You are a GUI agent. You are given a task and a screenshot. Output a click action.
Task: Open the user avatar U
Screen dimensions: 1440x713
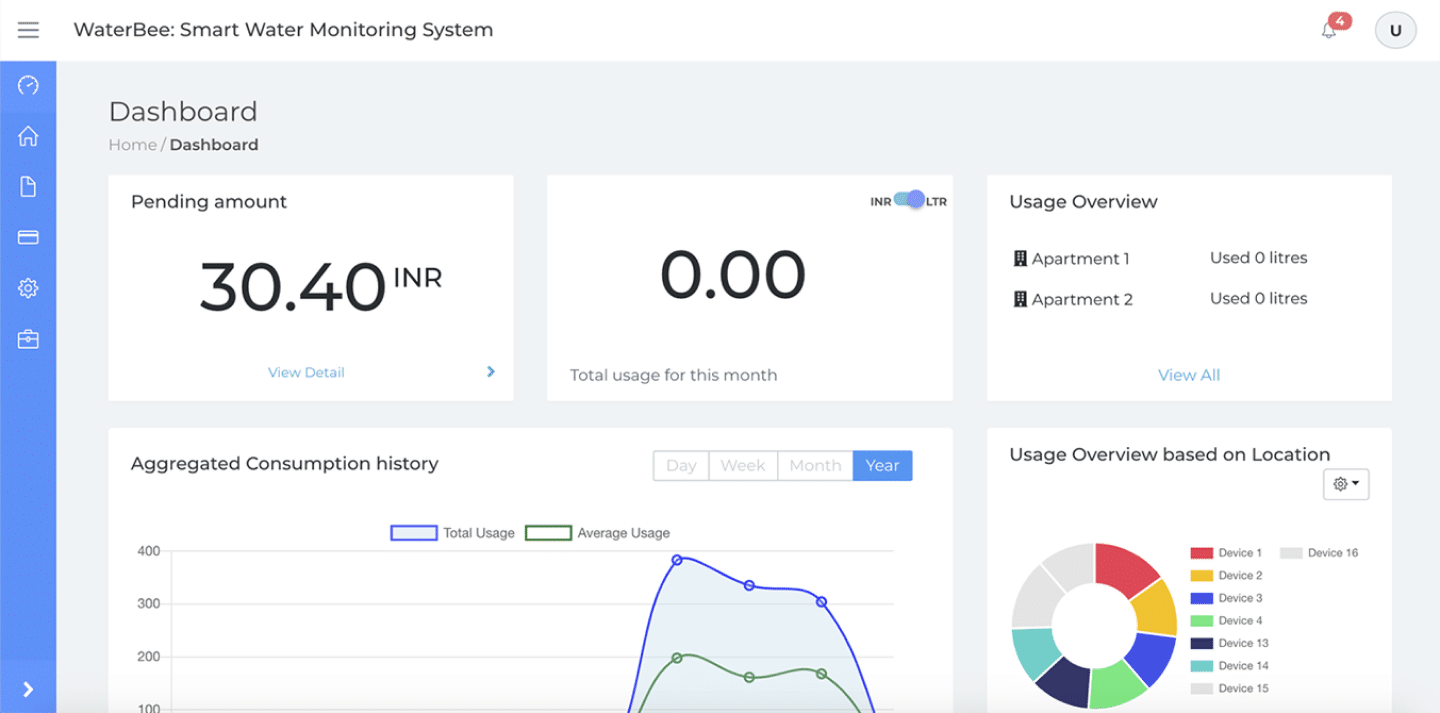1395,30
